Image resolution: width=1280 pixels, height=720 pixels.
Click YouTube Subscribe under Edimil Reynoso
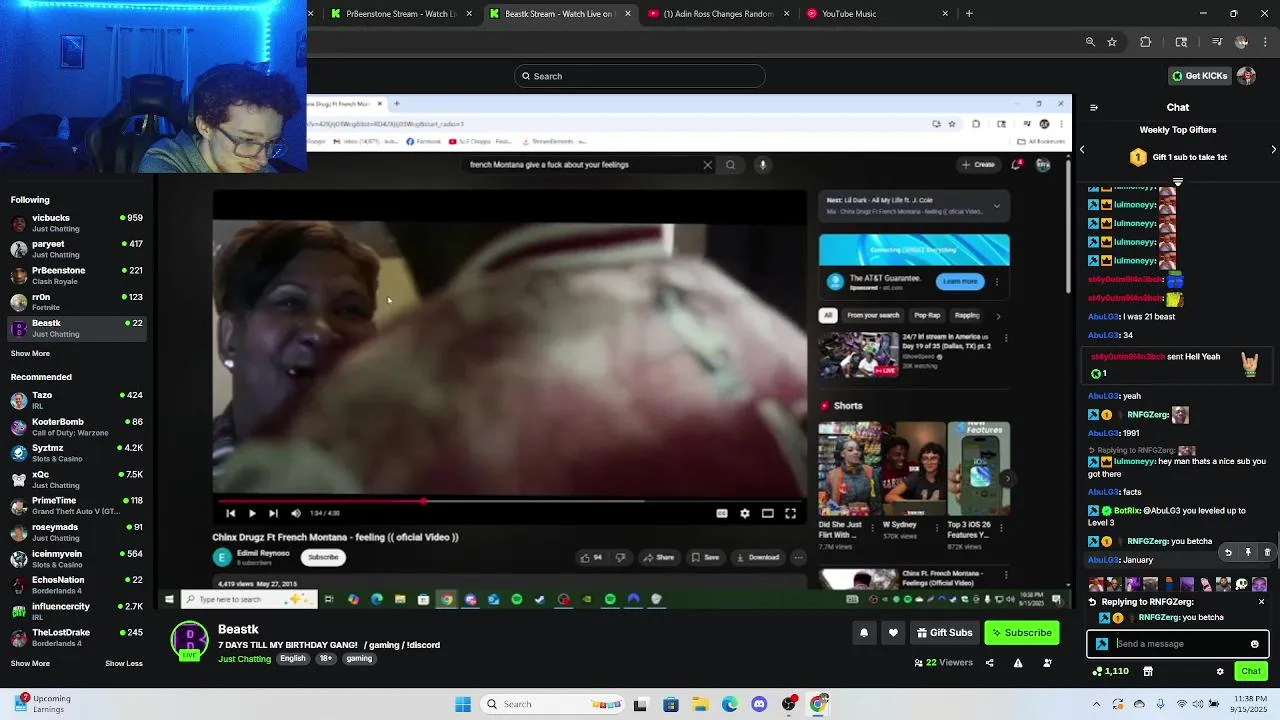click(x=323, y=557)
